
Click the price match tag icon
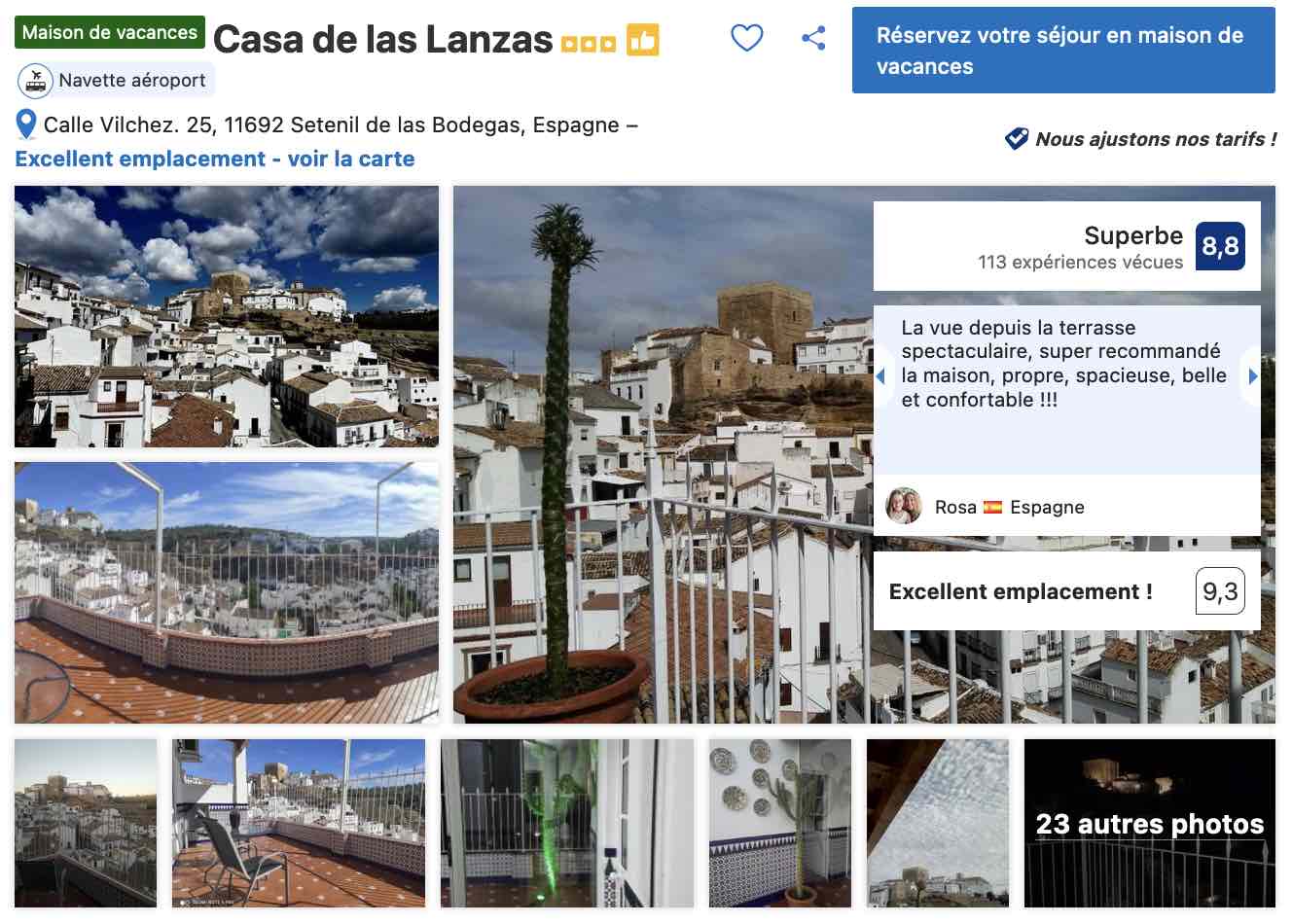1016,139
